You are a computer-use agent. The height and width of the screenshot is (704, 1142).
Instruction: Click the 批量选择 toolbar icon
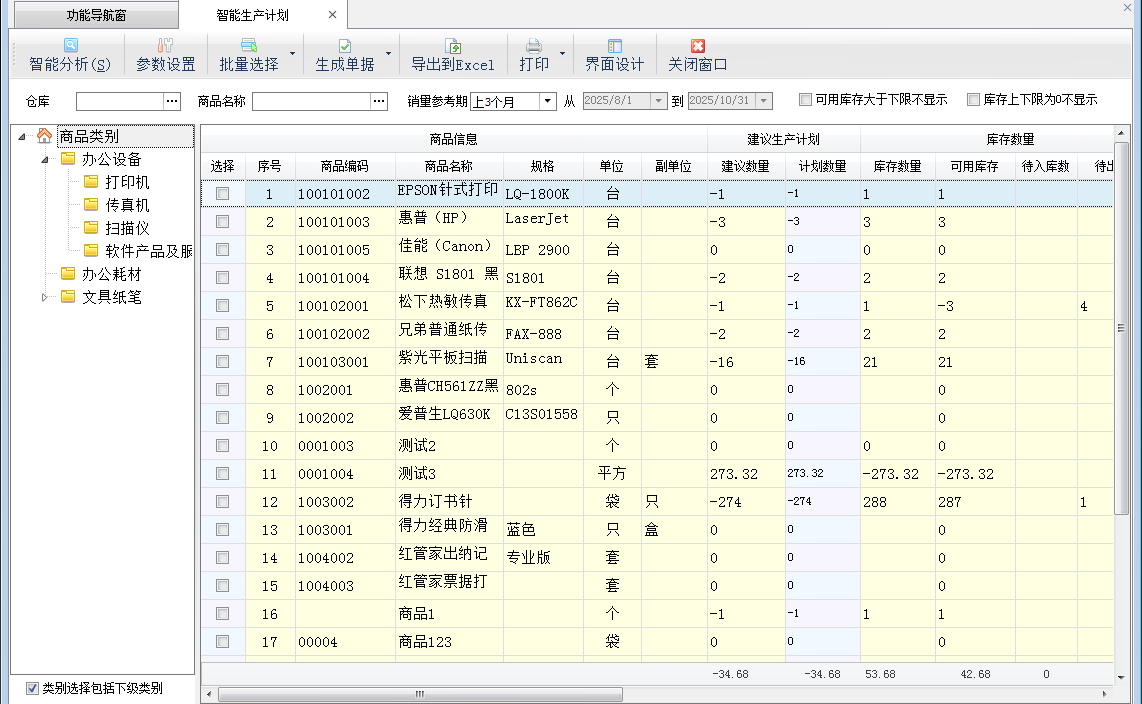click(249, 46)
